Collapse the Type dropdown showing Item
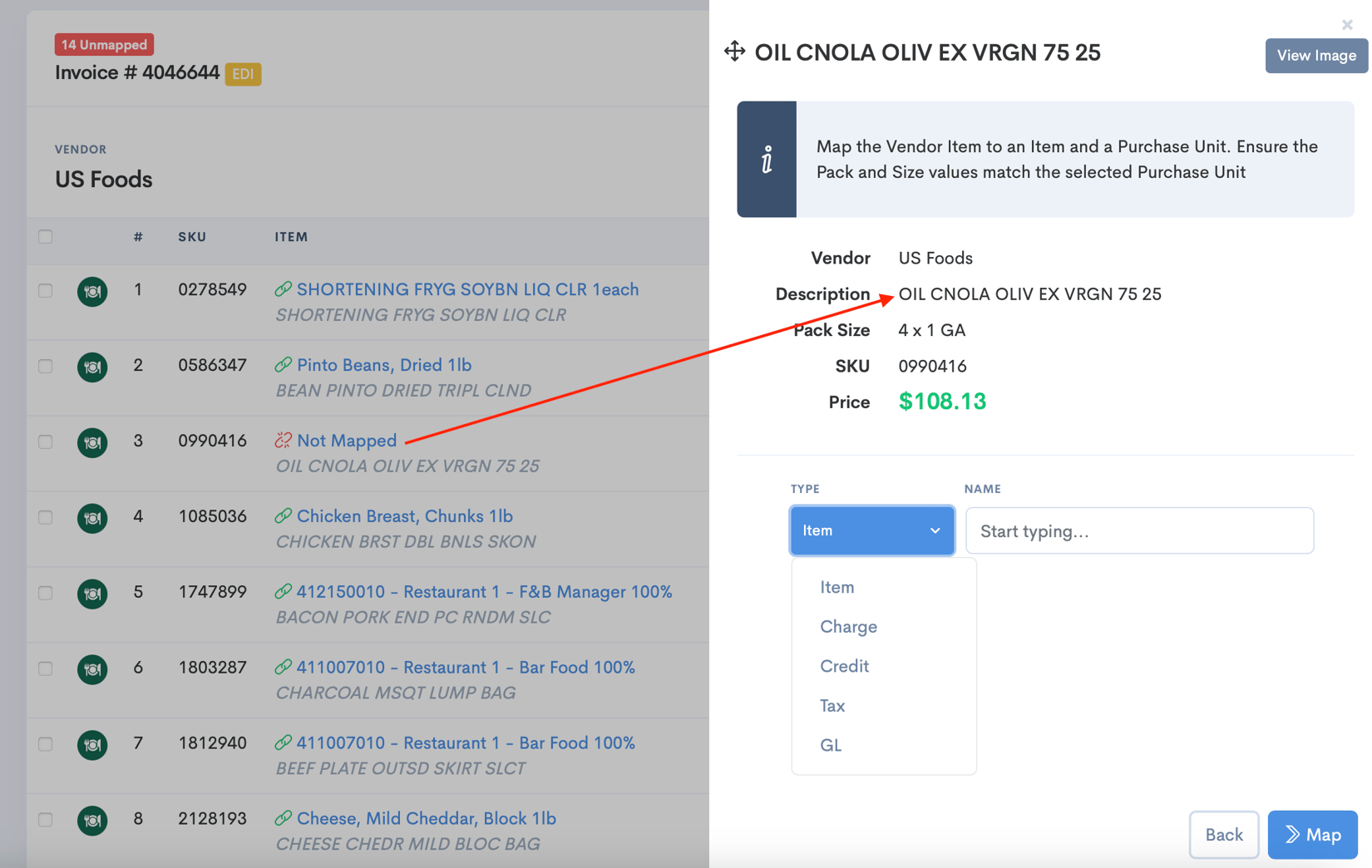This screenshot has height=868, width=1372. pyautogui.click(x=871, y=530)
